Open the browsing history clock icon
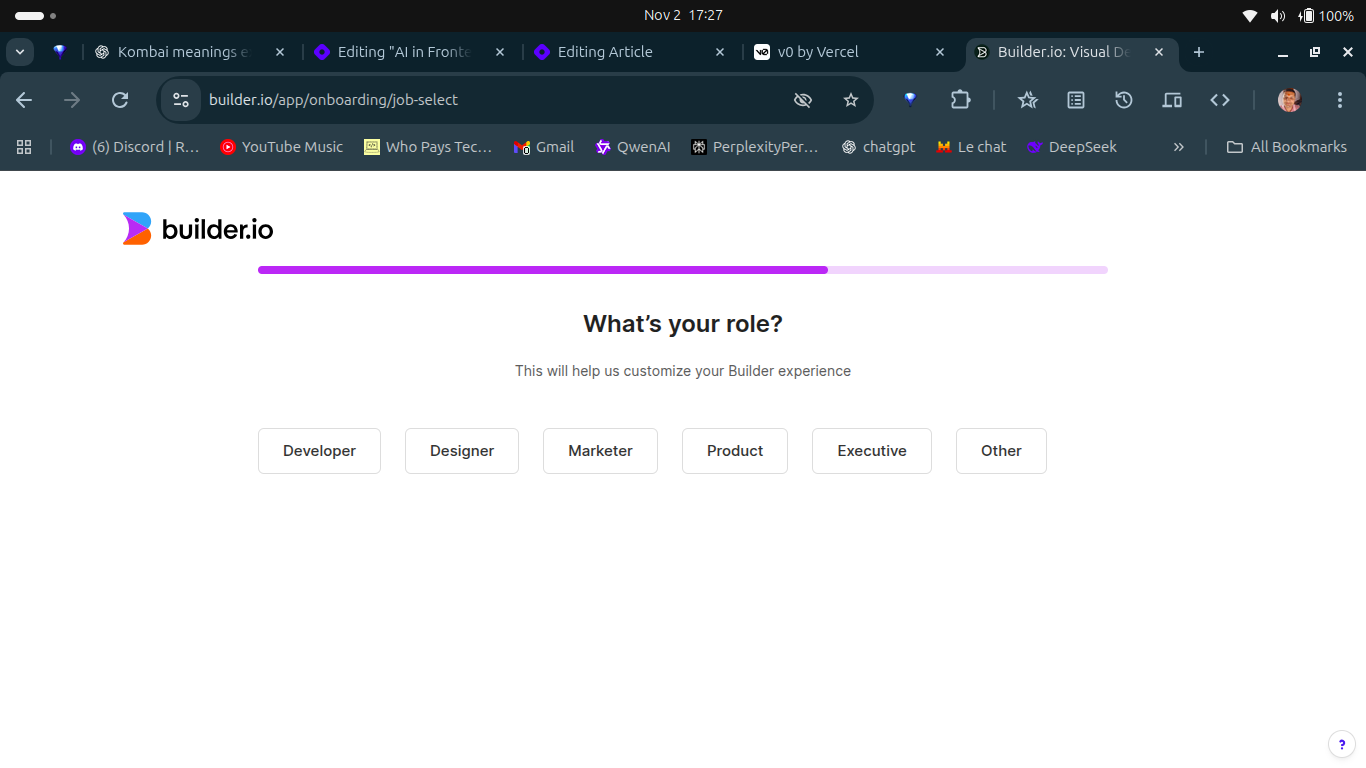 coord(1124,100)
